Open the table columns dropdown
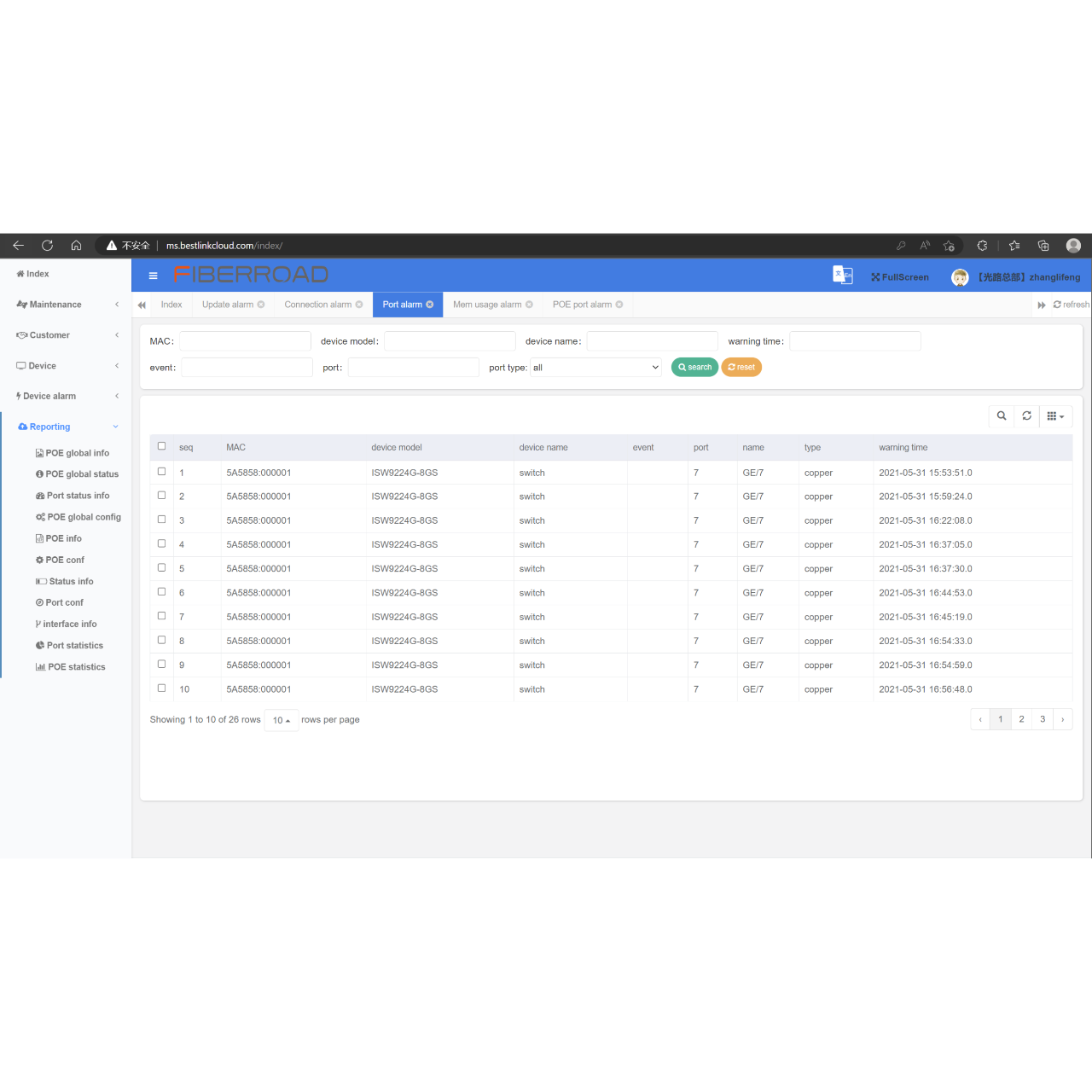Image resolution: width=1092 pixels, height=1092 pixels. pyautogui.click(x=1055, y=416)
